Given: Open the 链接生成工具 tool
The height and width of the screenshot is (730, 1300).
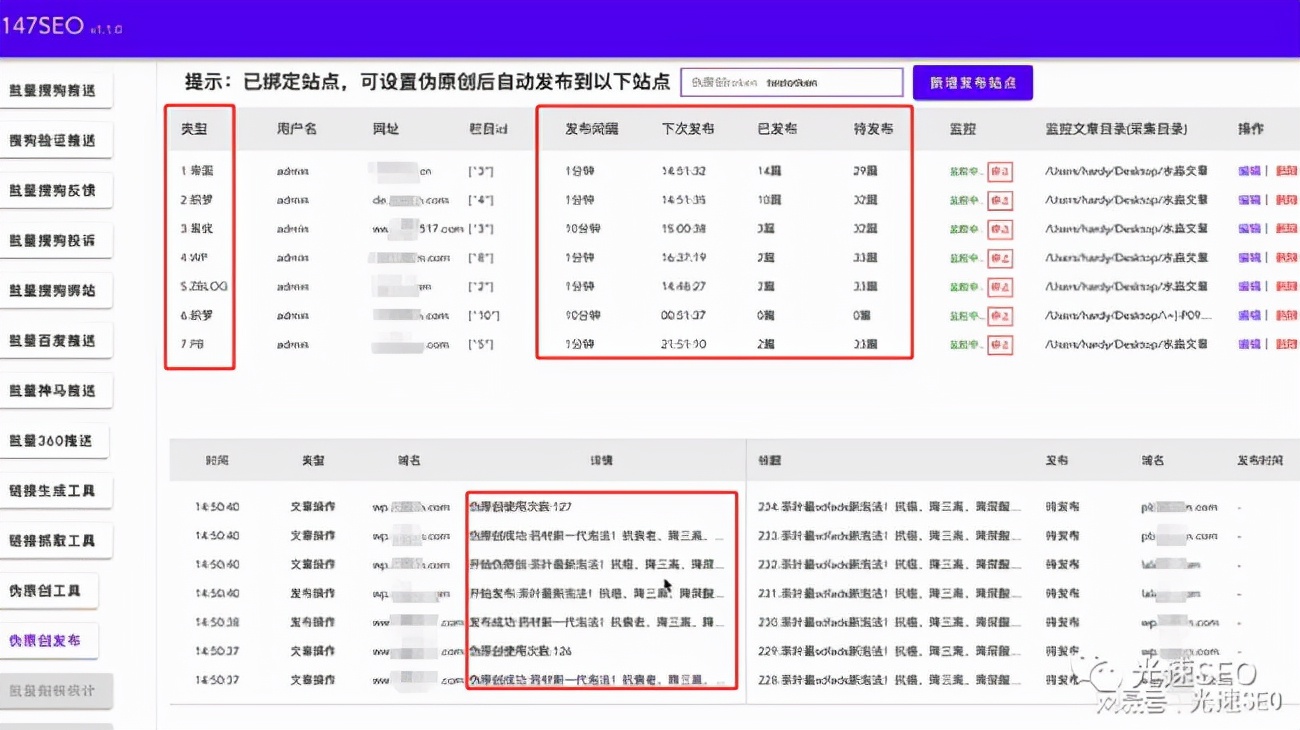Looking at the screenshot, I should pos(52,490).
